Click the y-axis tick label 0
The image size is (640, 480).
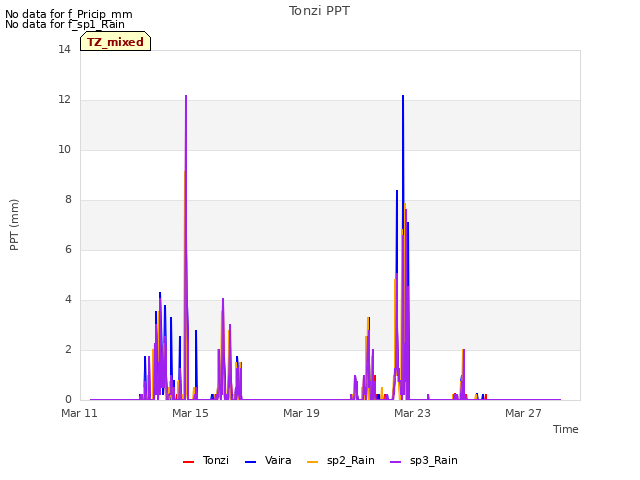click(x=68, y=400)
